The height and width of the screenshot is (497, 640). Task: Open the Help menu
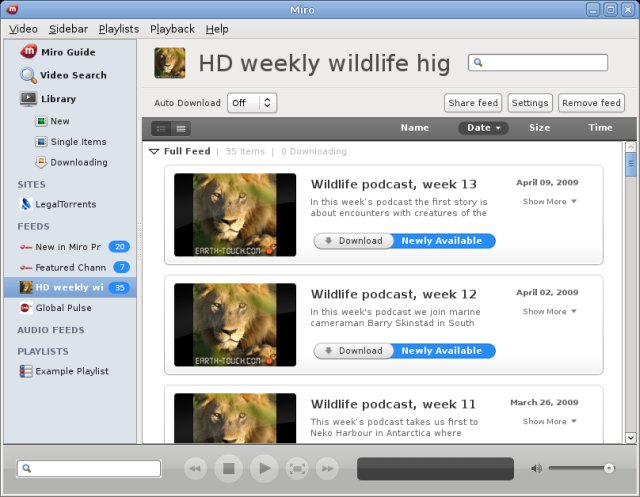point(217,29)
